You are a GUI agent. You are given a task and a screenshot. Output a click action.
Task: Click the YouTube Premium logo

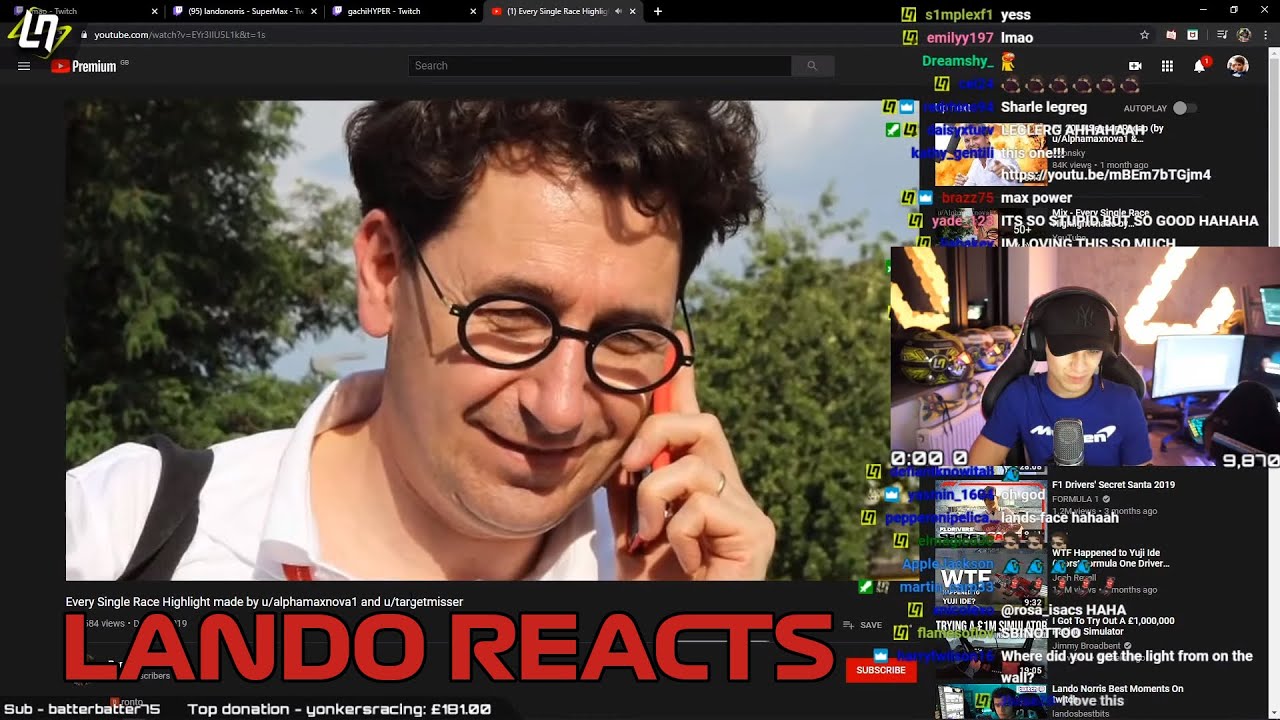(84, 66)
